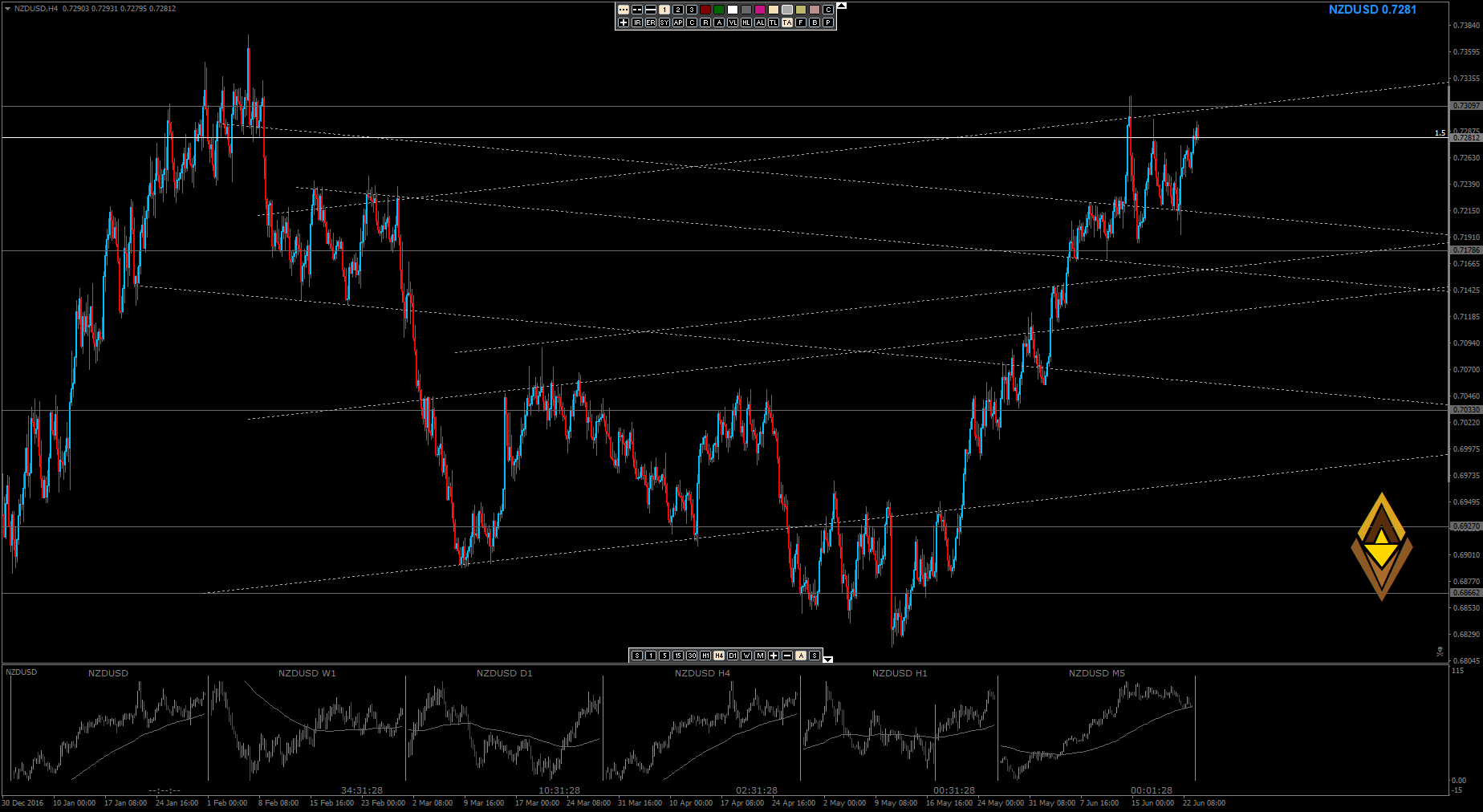The width and height of the screenshot is (1483, 812).
Task: Select the dotted line style button
Action: tap(624, 10)
